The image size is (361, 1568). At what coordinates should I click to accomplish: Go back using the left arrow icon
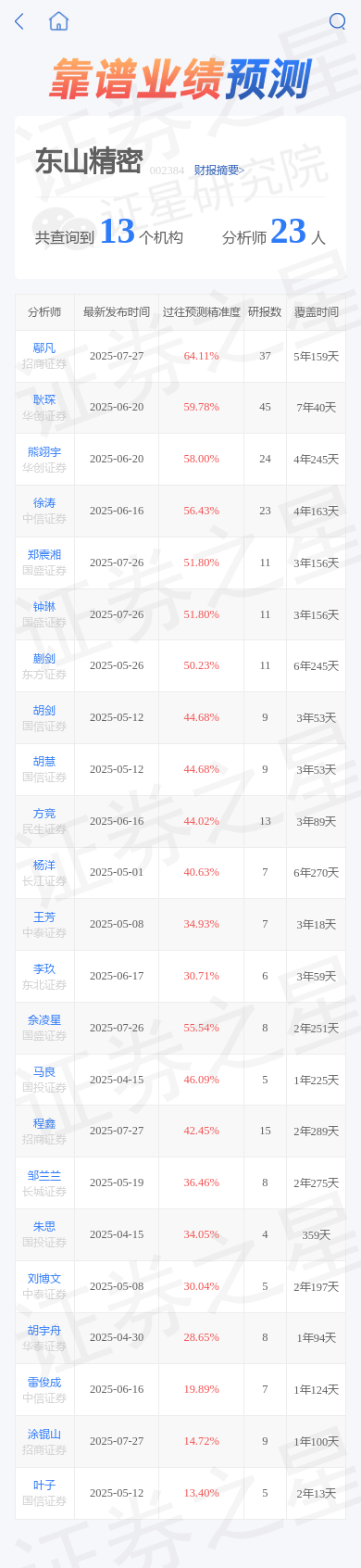[x=19, y=21]
